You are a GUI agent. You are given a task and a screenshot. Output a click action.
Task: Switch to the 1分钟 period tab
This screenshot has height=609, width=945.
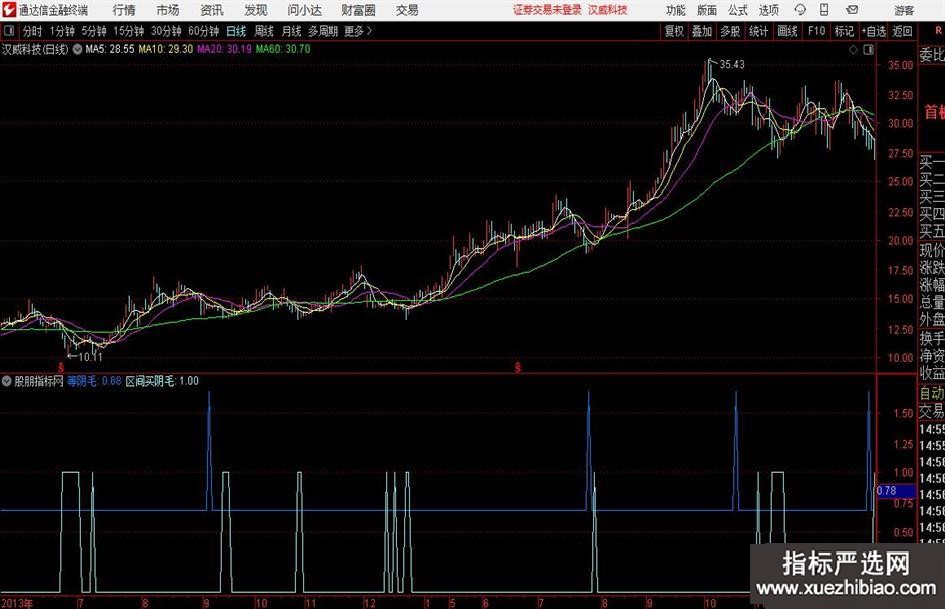(62, 31)
